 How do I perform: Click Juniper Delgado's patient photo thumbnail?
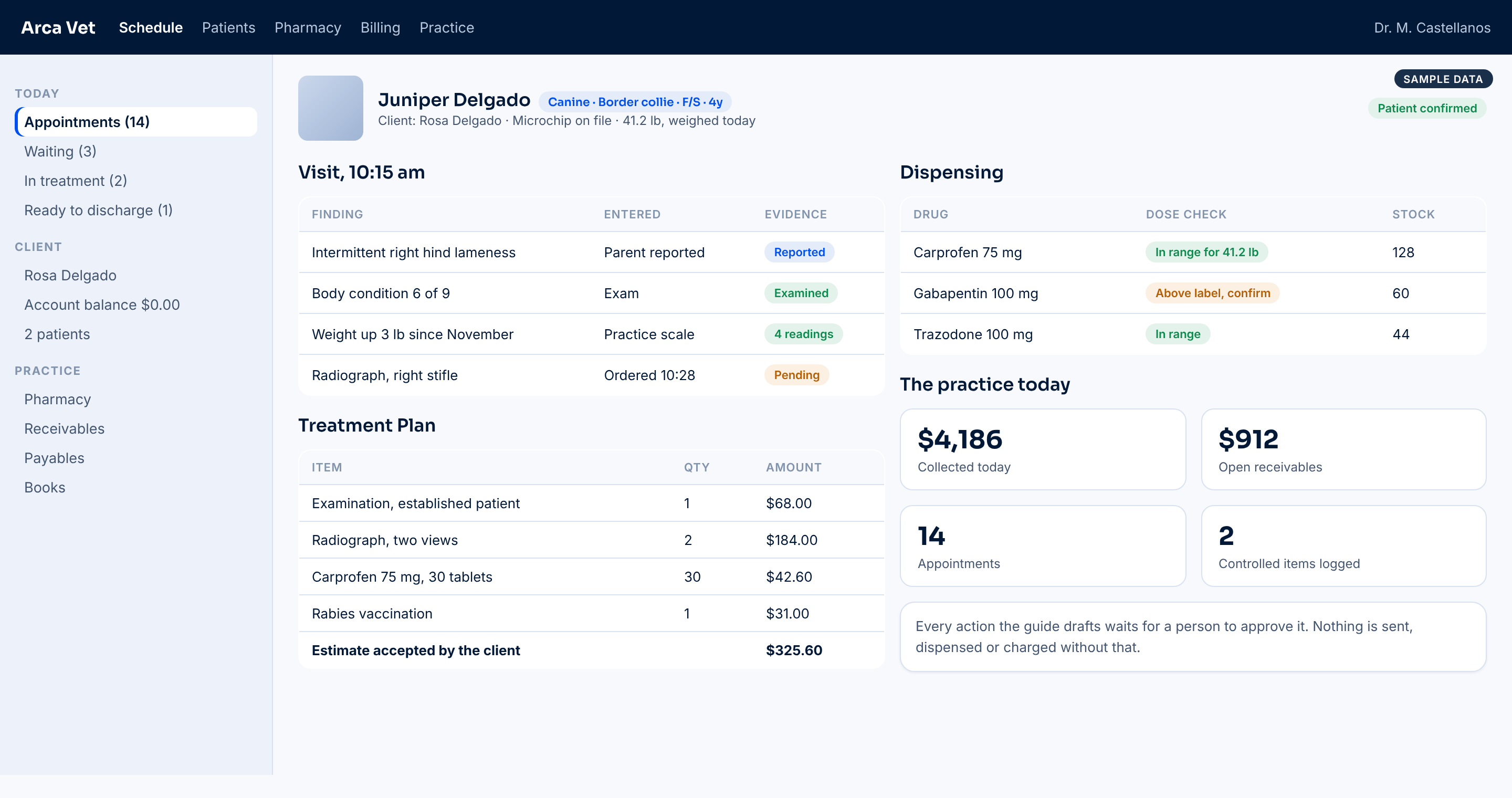[x=330, y=108]
